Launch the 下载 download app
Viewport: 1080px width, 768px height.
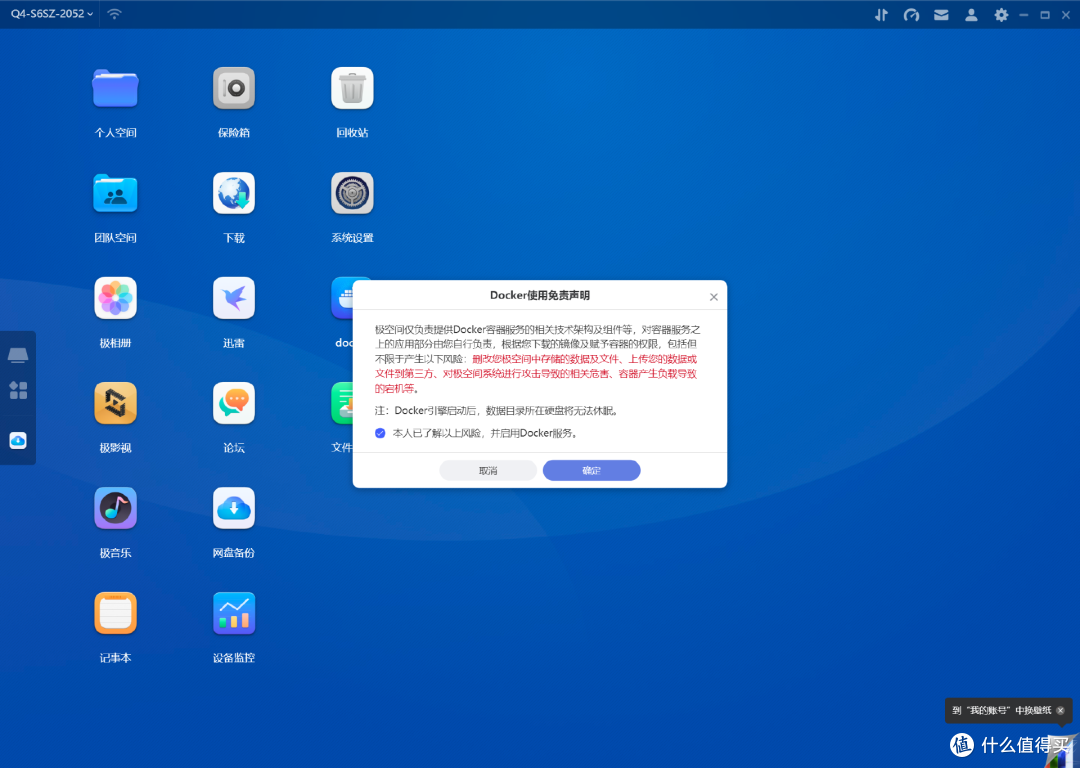point(234,194)
